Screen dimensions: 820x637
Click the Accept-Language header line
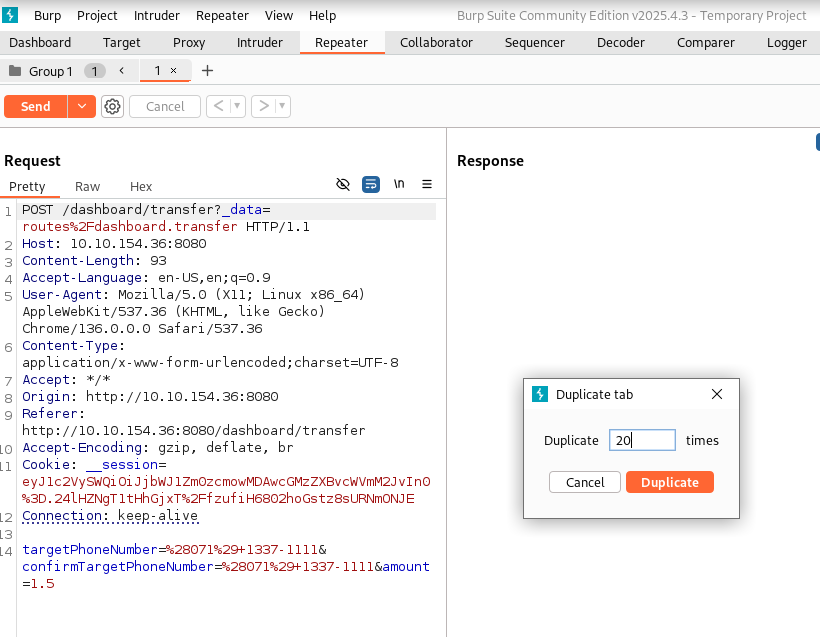point(146,278)
